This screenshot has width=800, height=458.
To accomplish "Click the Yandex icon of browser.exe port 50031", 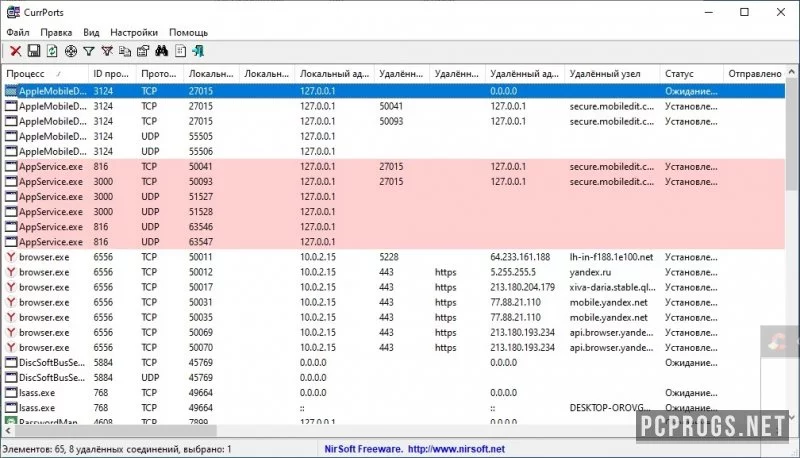I will tap(11, 302).
